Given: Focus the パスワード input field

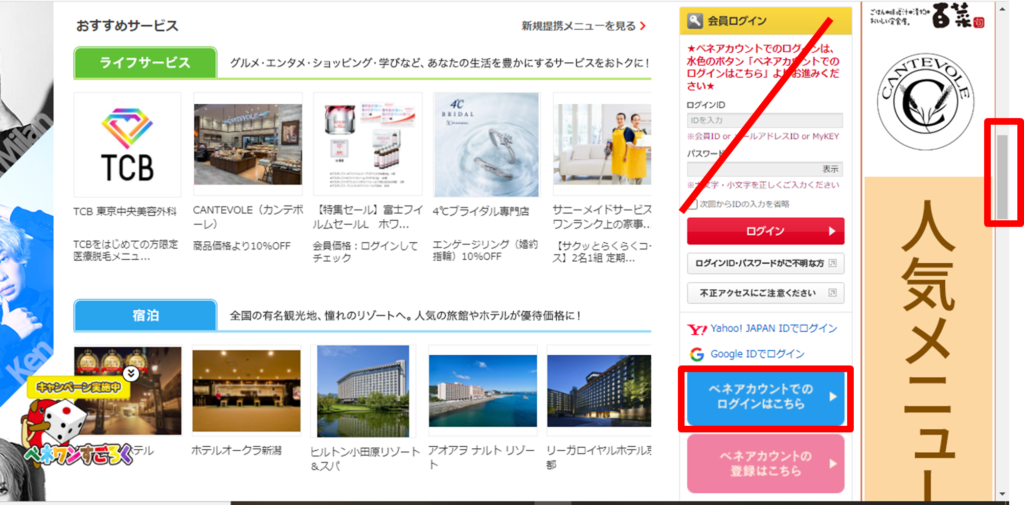Looking at the screenshot, I should tap(765, 169).
